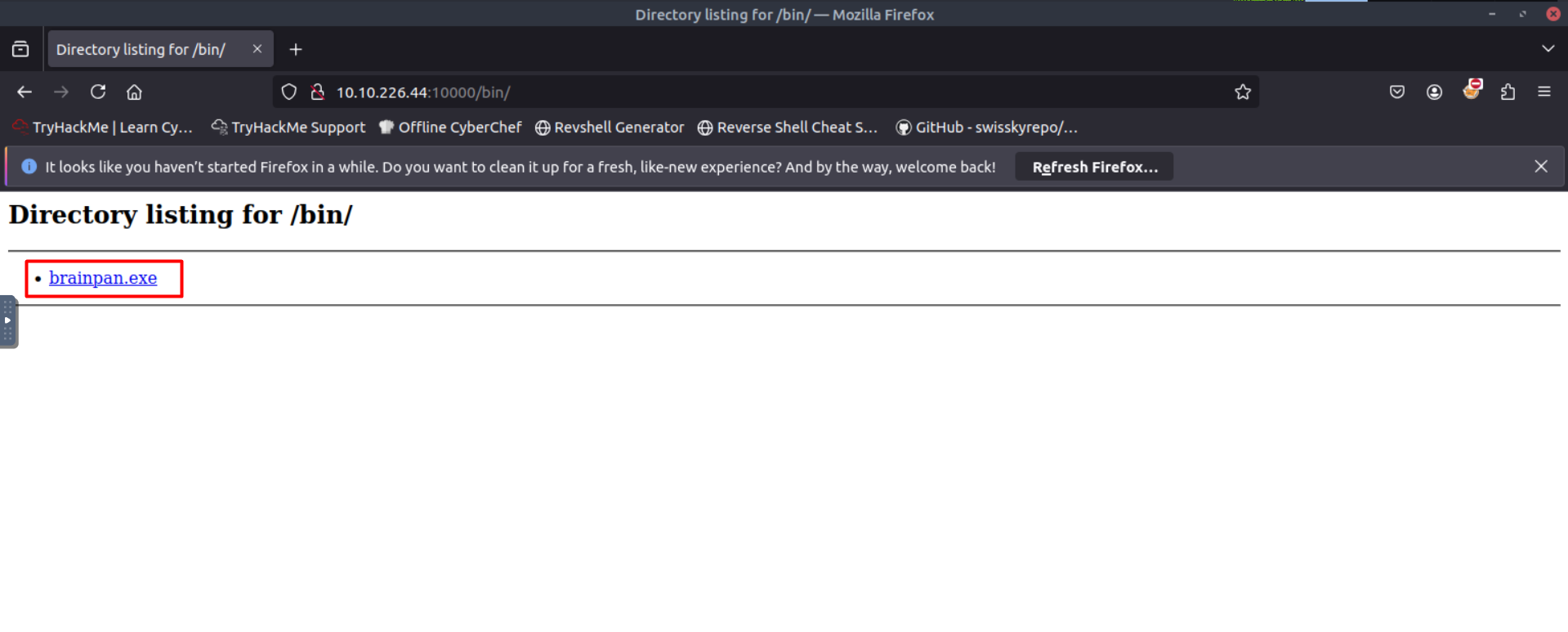Bookmark this page with the star icon

coord(1242,92)
